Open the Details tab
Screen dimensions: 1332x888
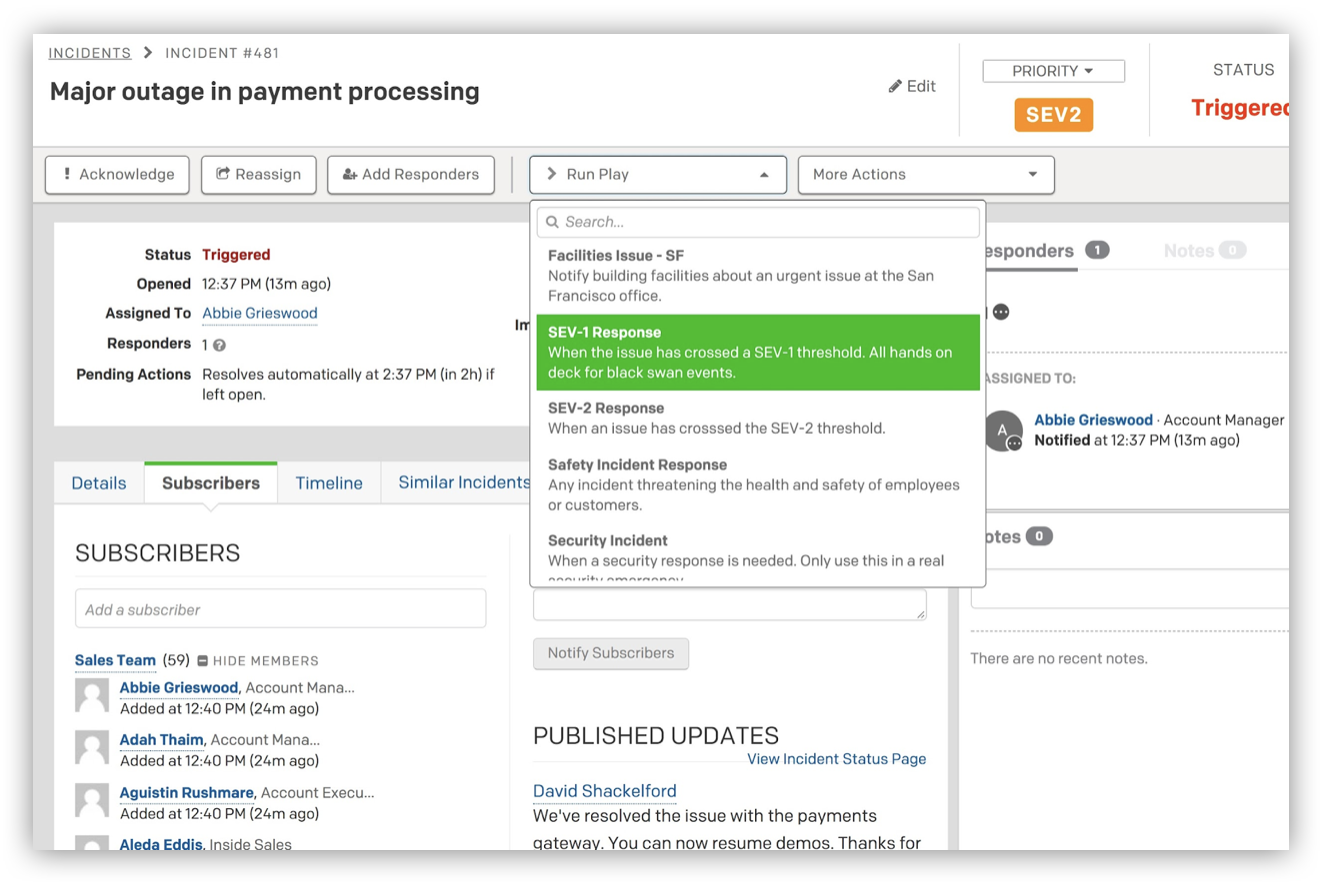coord(99,483)
